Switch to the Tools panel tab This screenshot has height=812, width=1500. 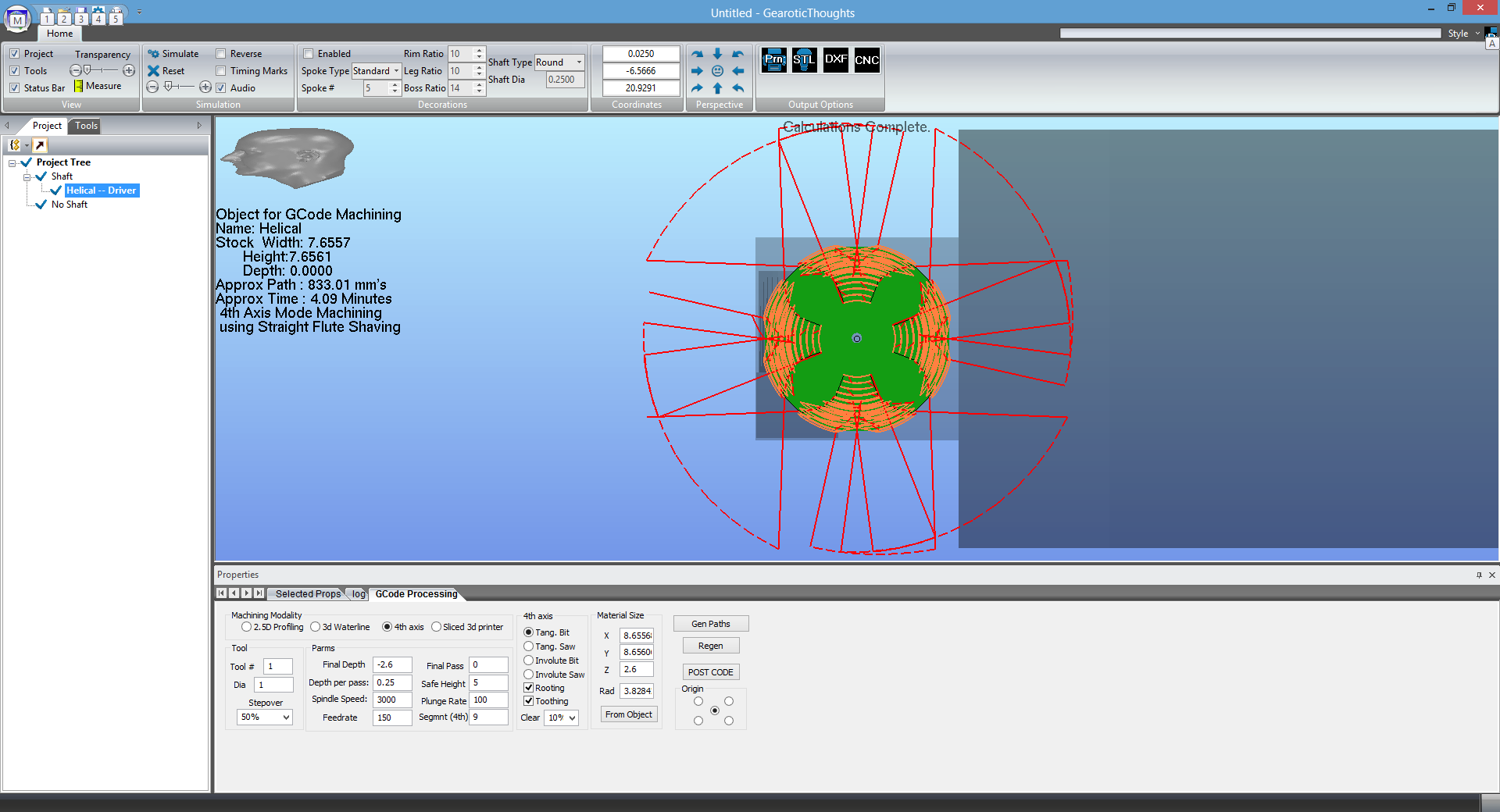[86, 126]
